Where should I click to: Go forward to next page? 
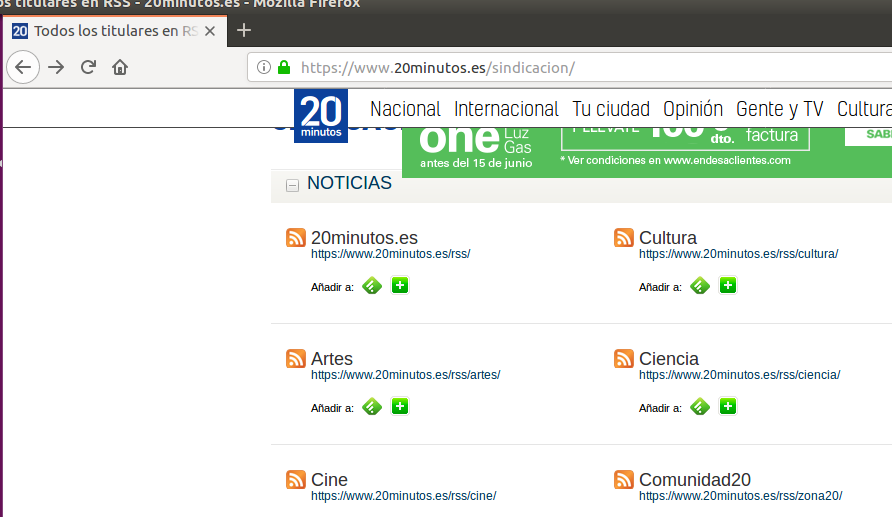(56, 67)
